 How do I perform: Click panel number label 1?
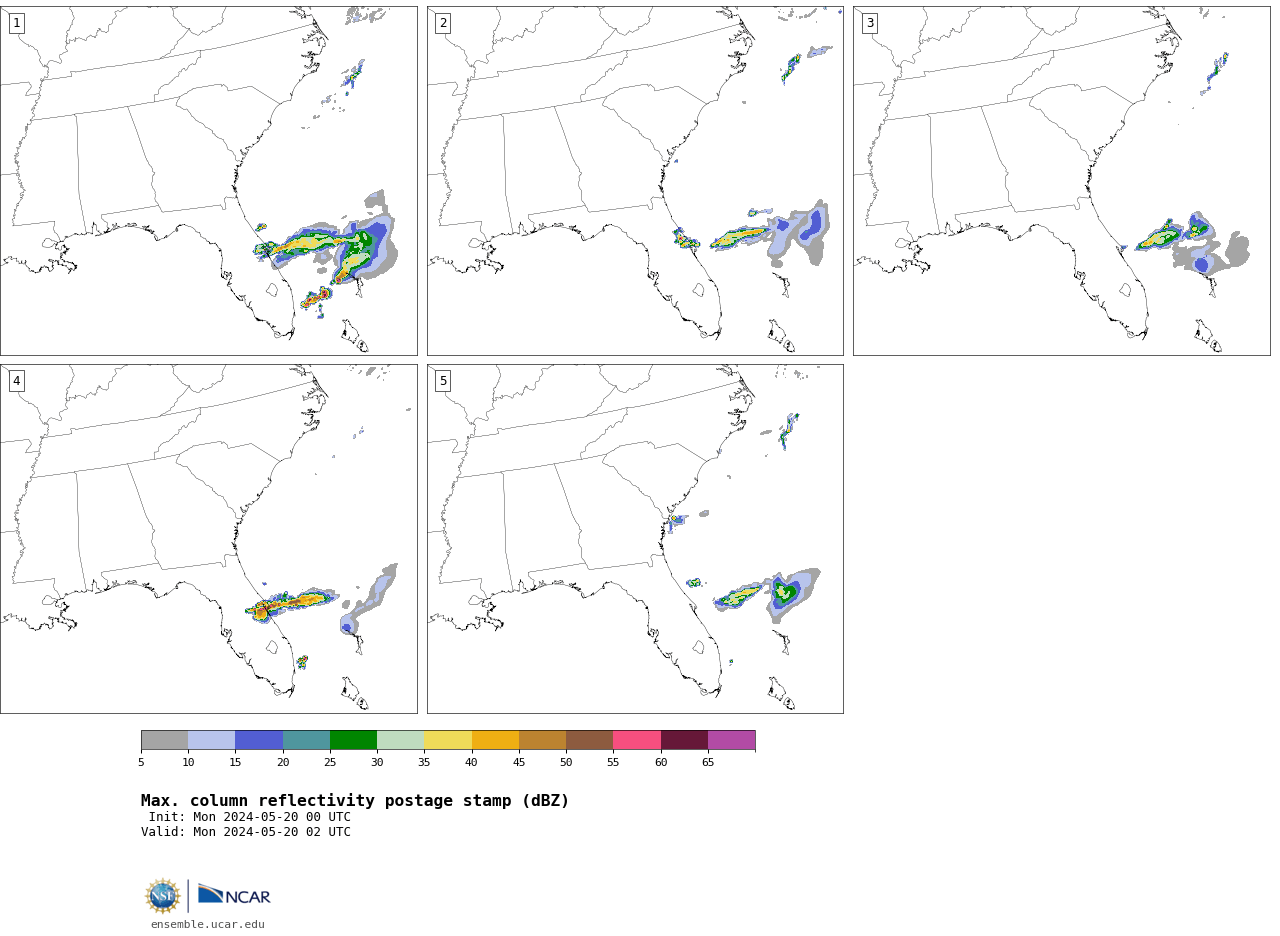point(16,23)
